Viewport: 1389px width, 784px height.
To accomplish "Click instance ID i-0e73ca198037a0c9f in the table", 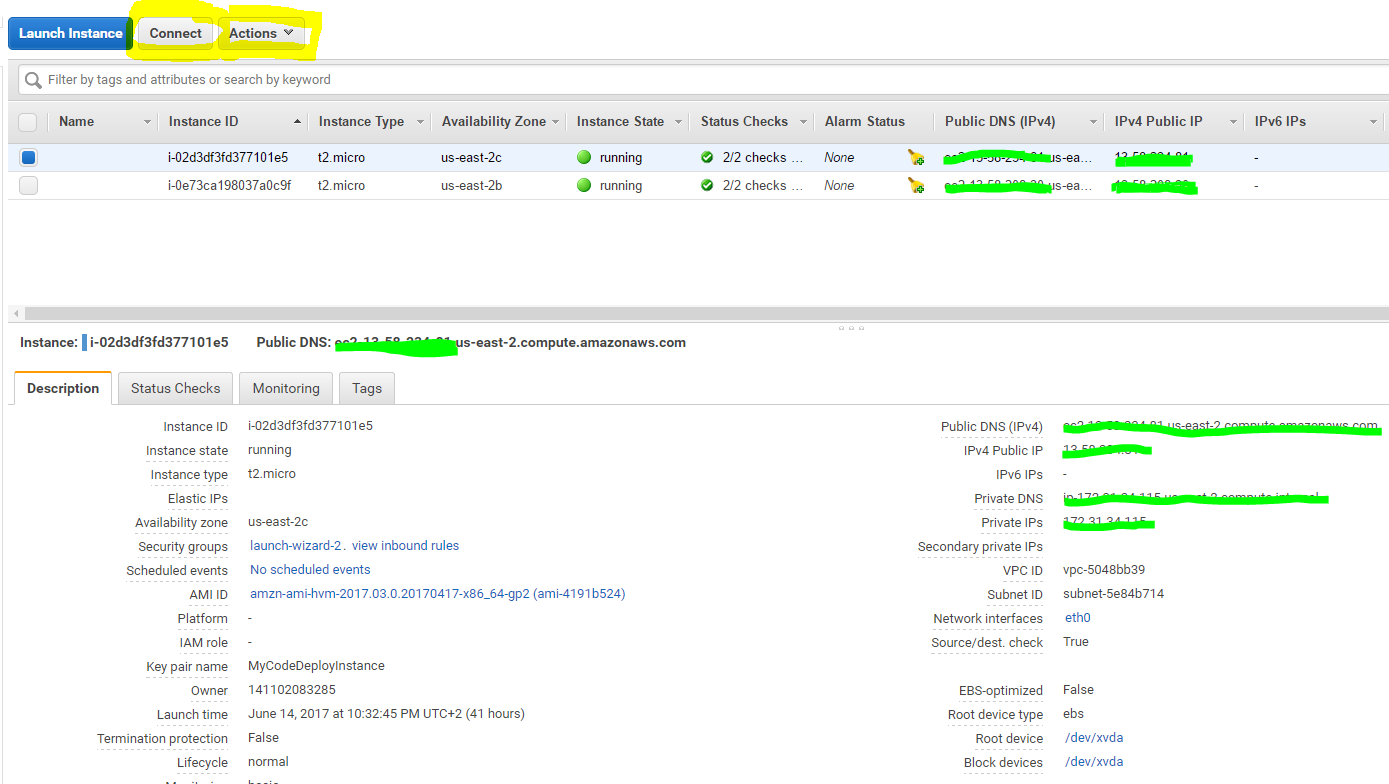I will [230, 185].
